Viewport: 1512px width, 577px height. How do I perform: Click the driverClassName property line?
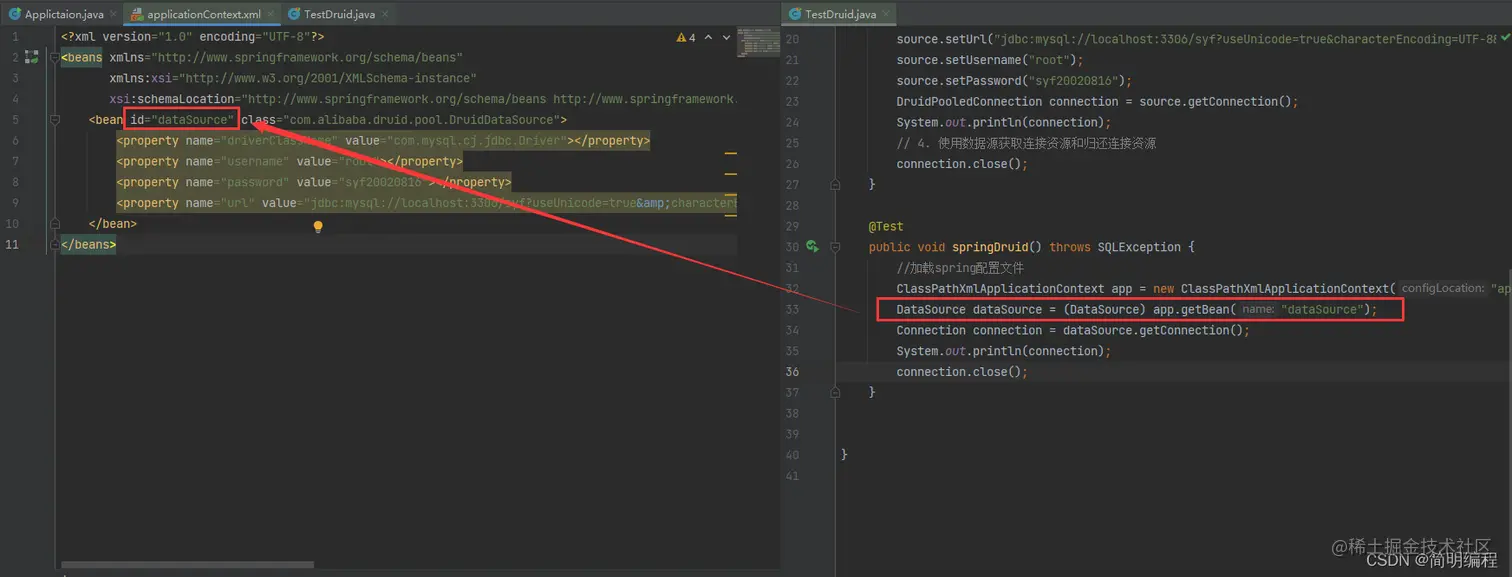point(383,141)
